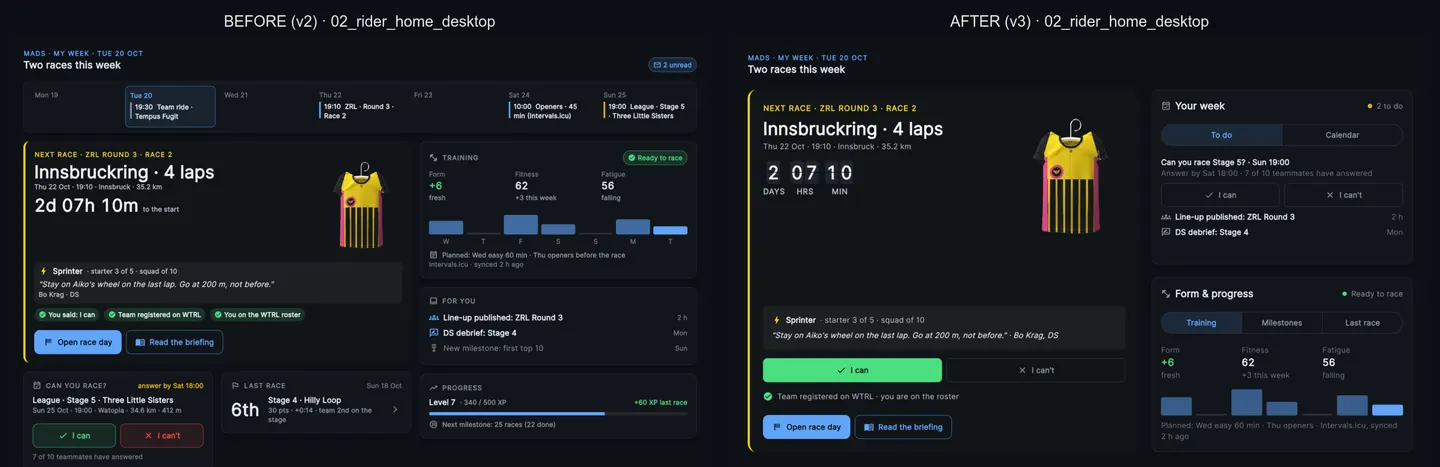Image resolution: width=1440 pixels, height=467 pixels.
Task: Click the chat icon beside DS debrief in v3
Action: point(1166,232)
